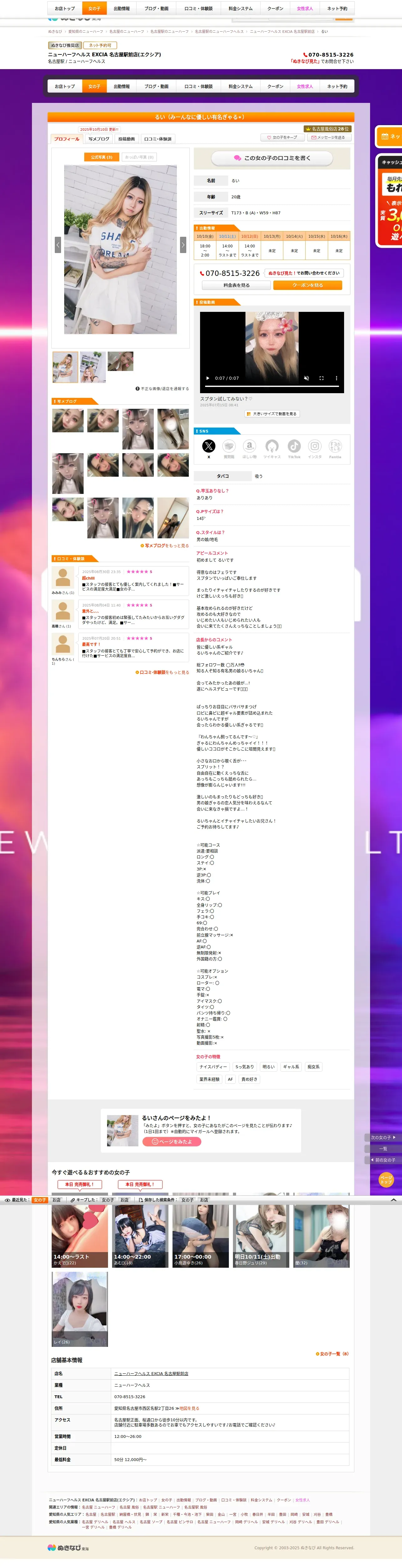Open the 最高です！ review by ちんちろさん
The image size is (402, 1568).
point(134,647)
